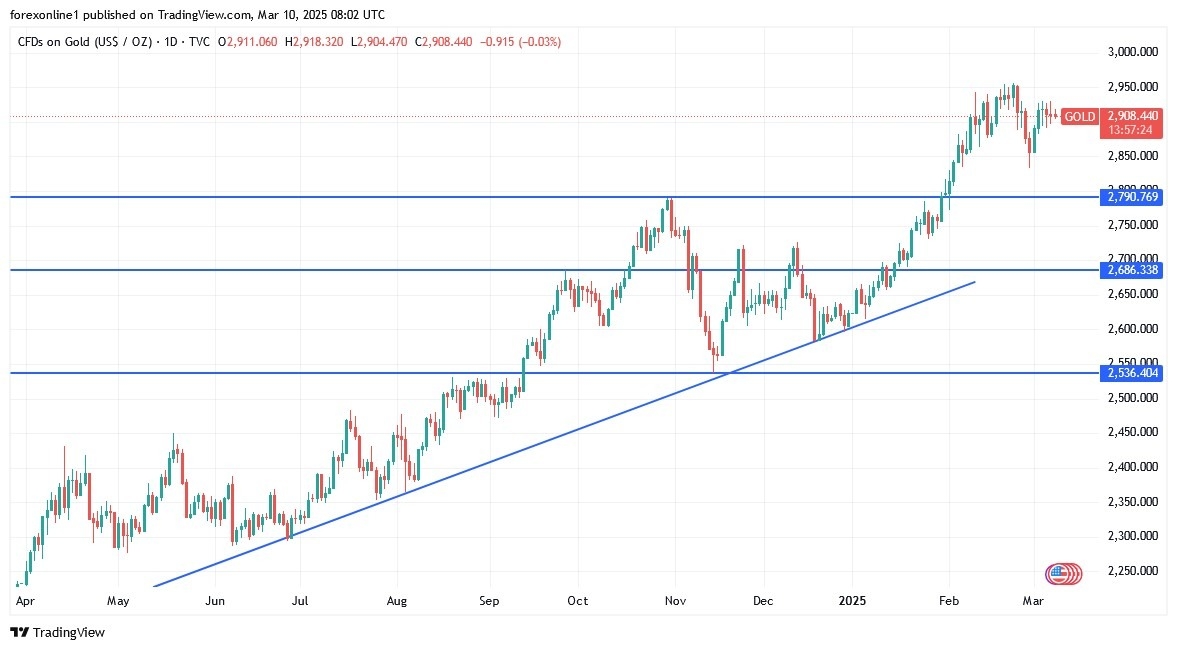Image resolution: width=1177 pixels, height=650 pixels.
Task: Click the 2,650.000 price axis label
Action: (1133, 294)
